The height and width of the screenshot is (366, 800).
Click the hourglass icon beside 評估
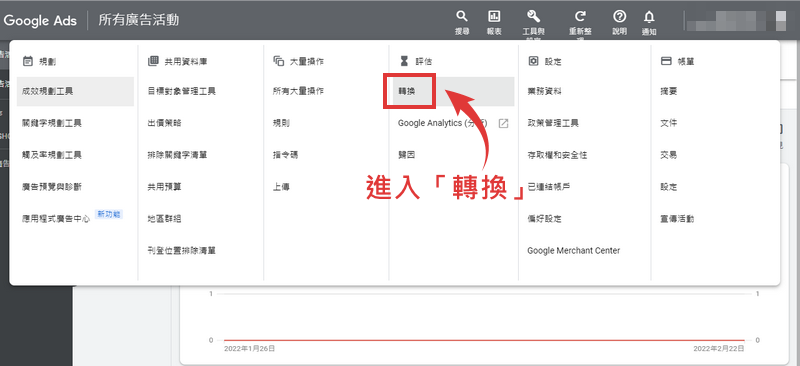click(404, 61)
